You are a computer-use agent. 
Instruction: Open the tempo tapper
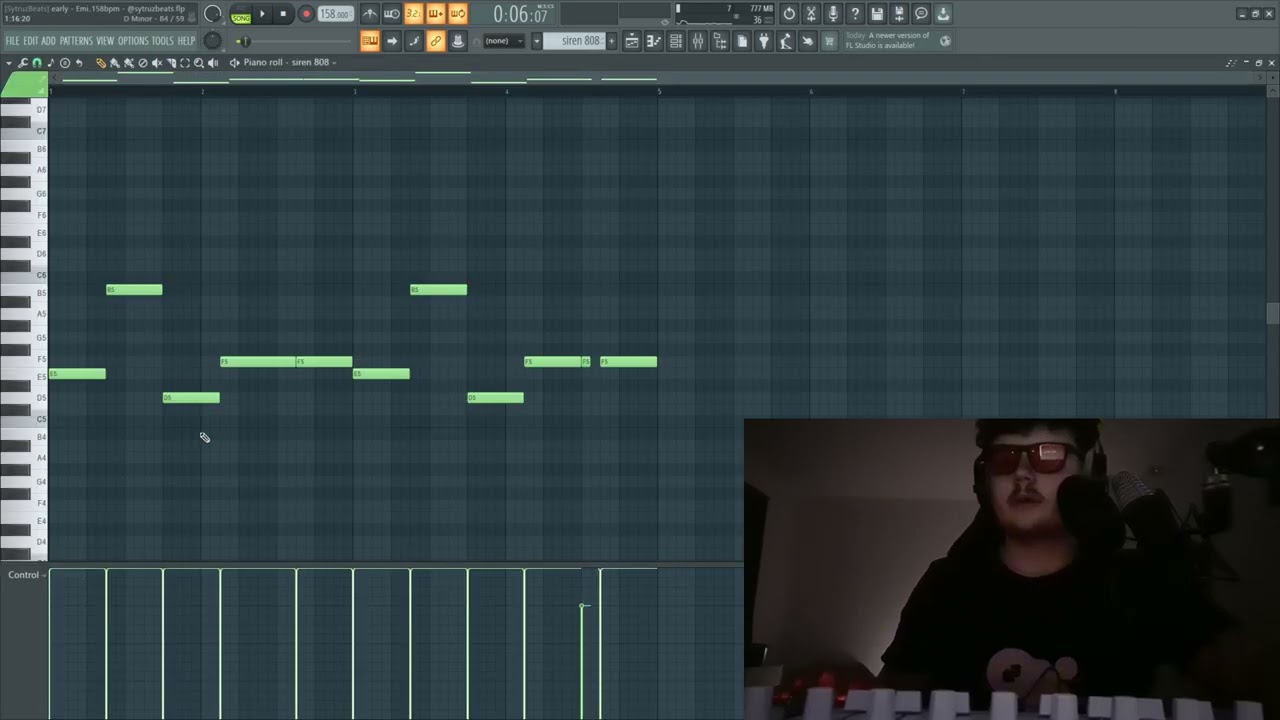click(x=786, y=41)
